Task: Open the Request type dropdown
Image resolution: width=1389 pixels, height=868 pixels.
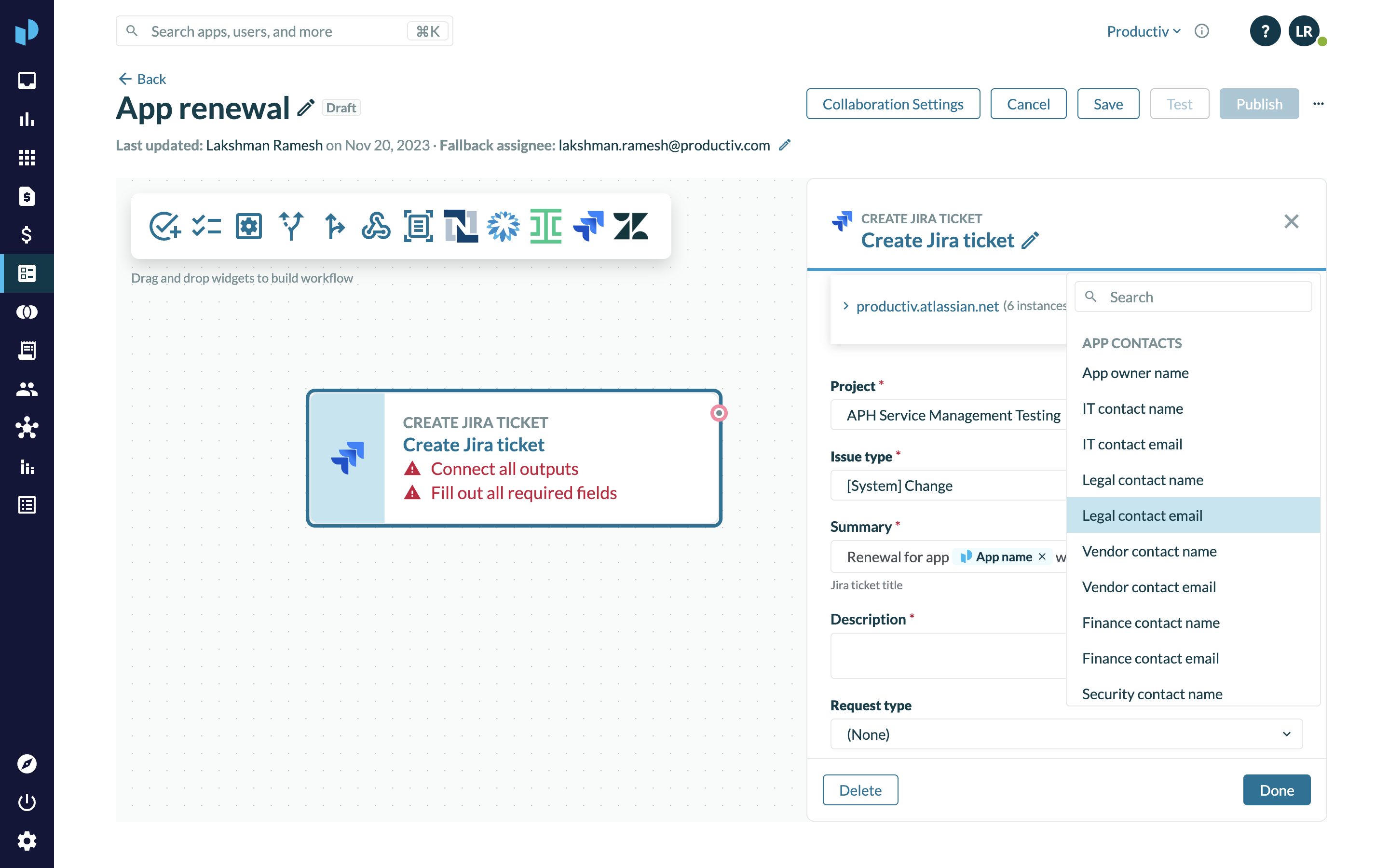Action: 1066,733
